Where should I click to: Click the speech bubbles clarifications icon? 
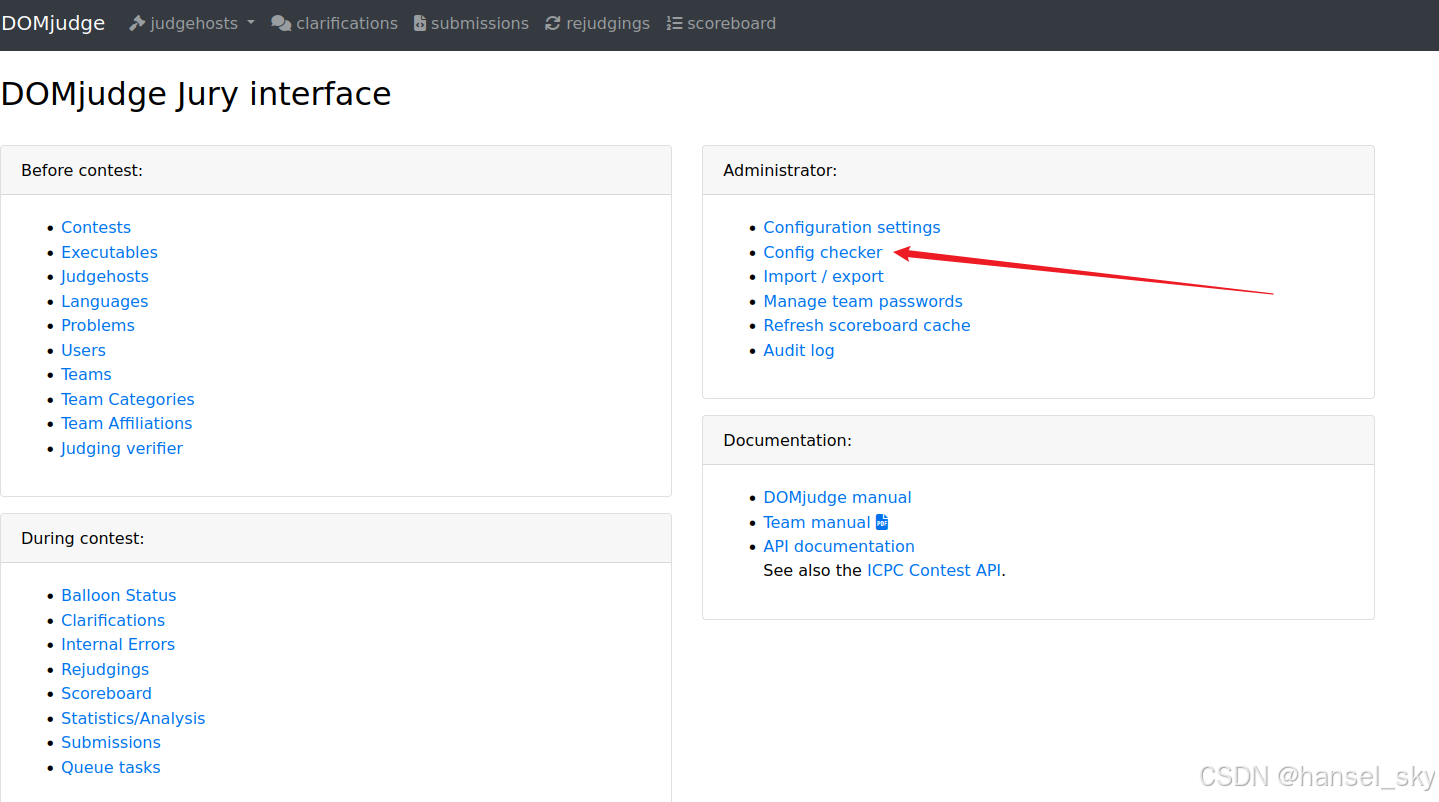pyautogui.click(x=281, y=23)
